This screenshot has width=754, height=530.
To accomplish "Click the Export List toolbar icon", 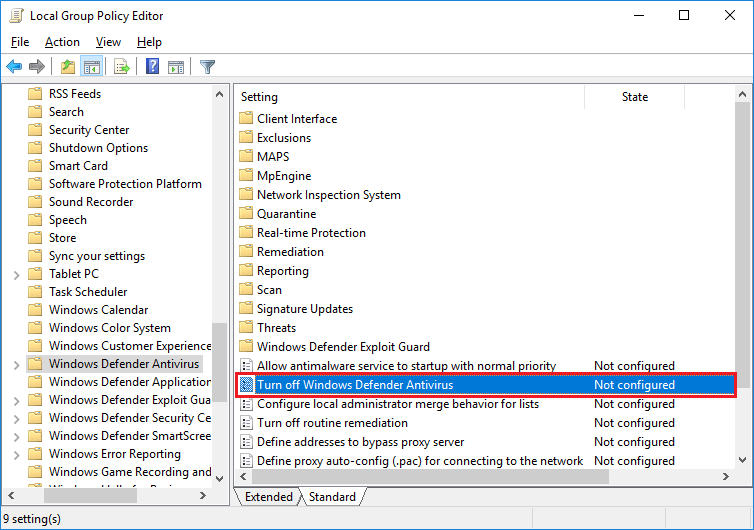I will coord(122,66).
